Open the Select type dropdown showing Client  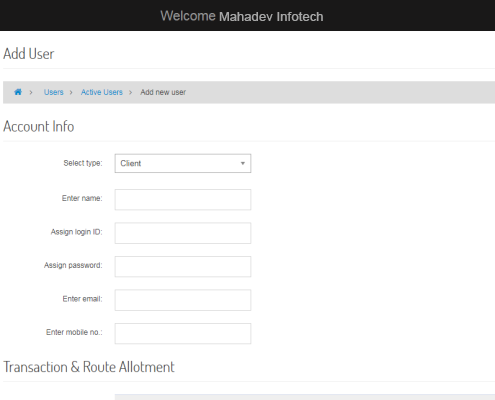pos(183,163)
